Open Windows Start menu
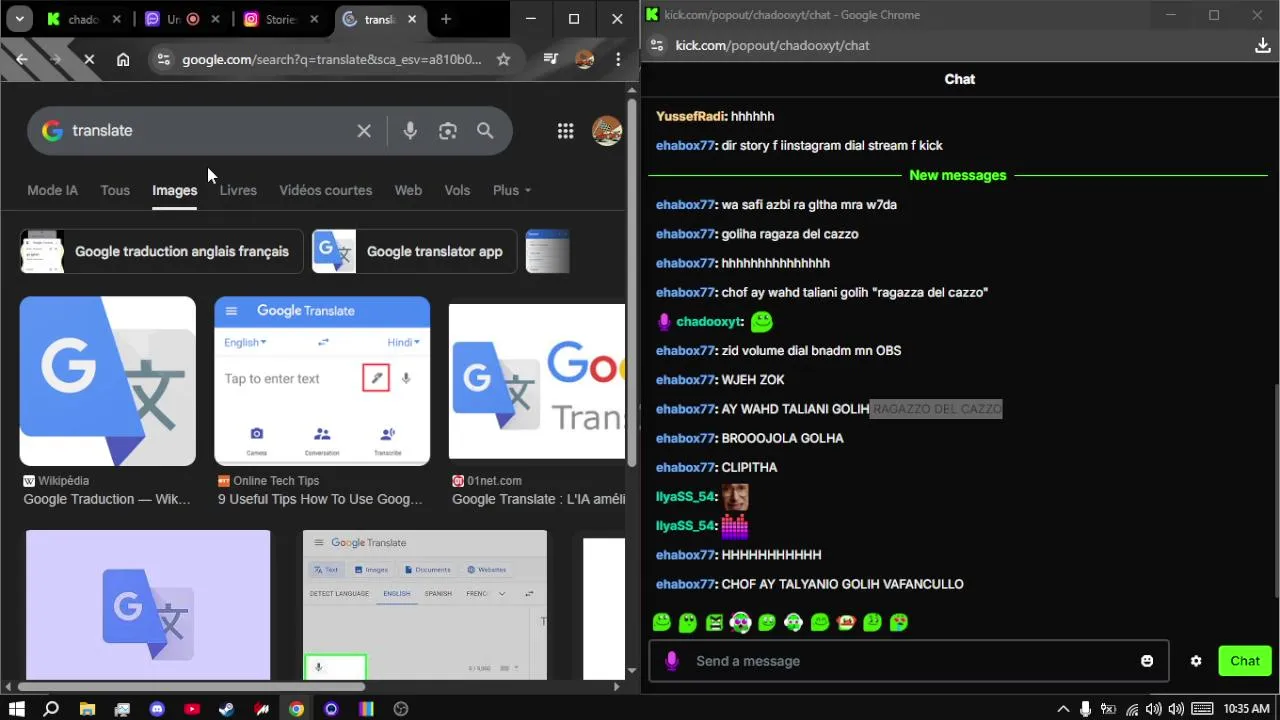Screen dimensions: 1280x720 16,709
